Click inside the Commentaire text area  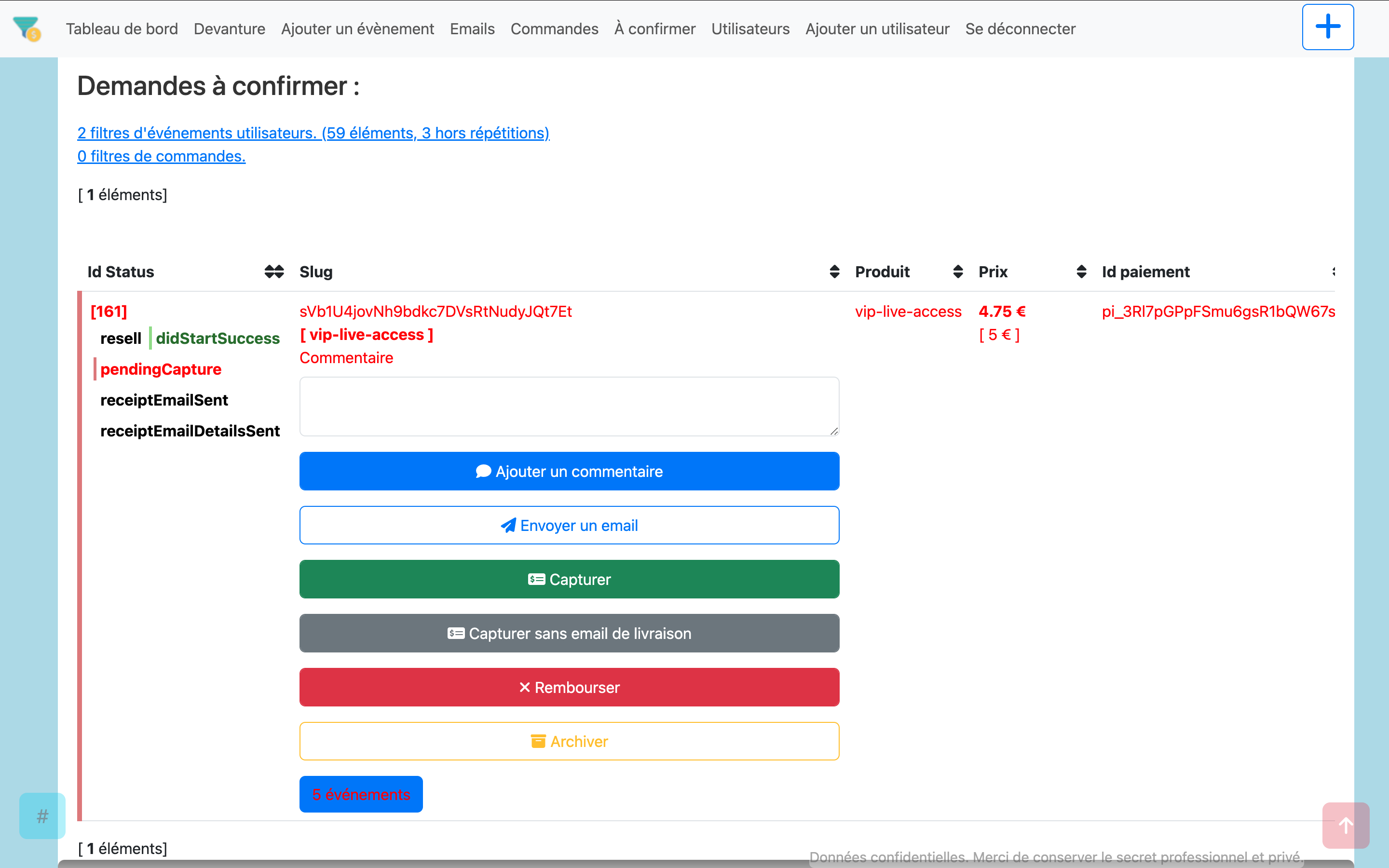point(569,406)
